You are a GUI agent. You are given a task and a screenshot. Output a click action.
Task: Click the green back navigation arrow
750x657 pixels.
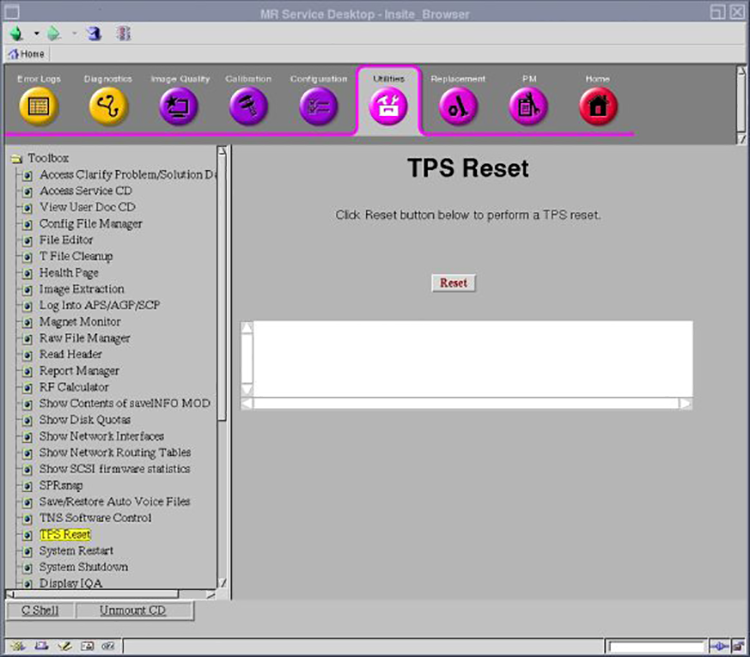(17, 33)
